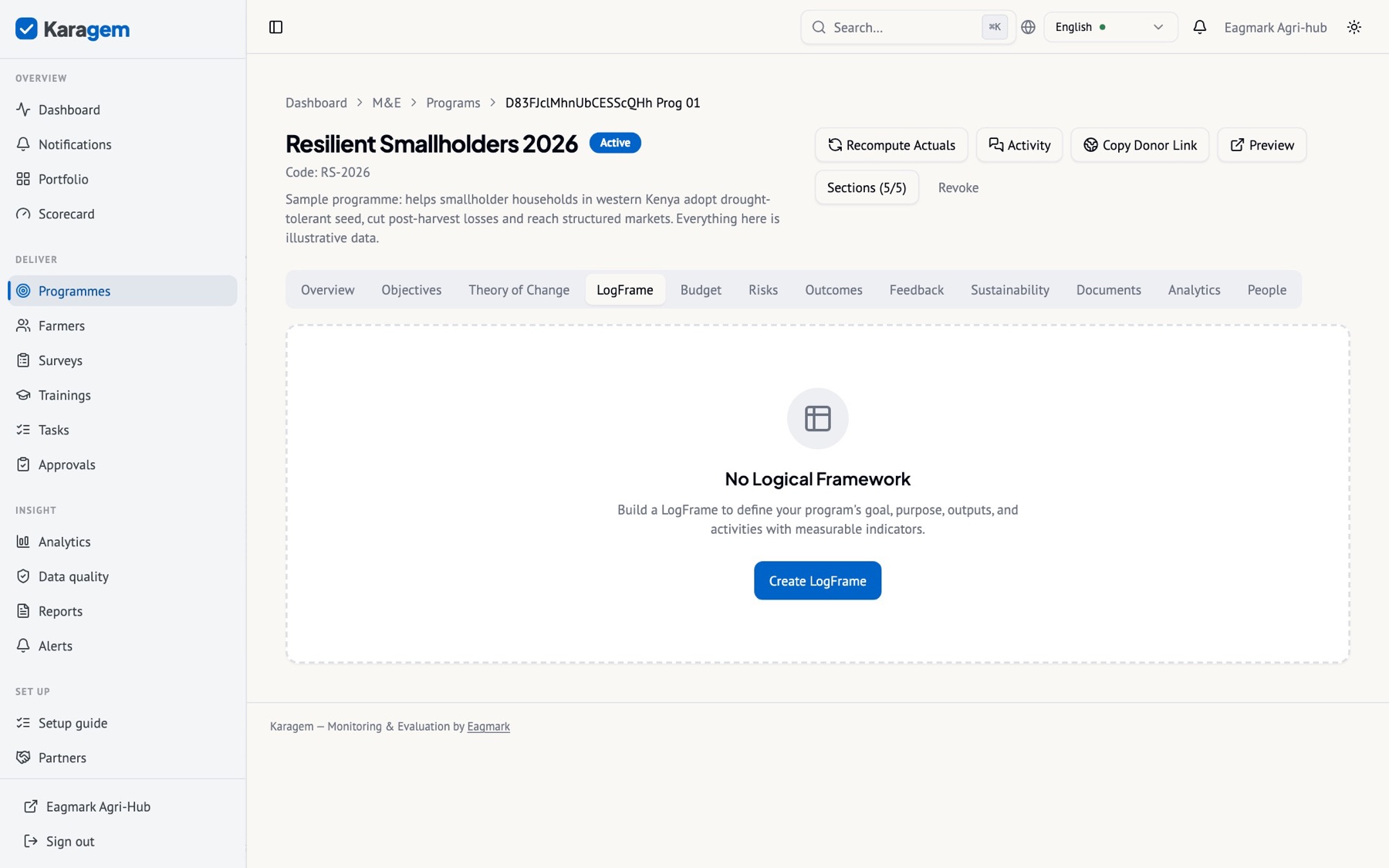Focus the Search input field

[907, 27]
